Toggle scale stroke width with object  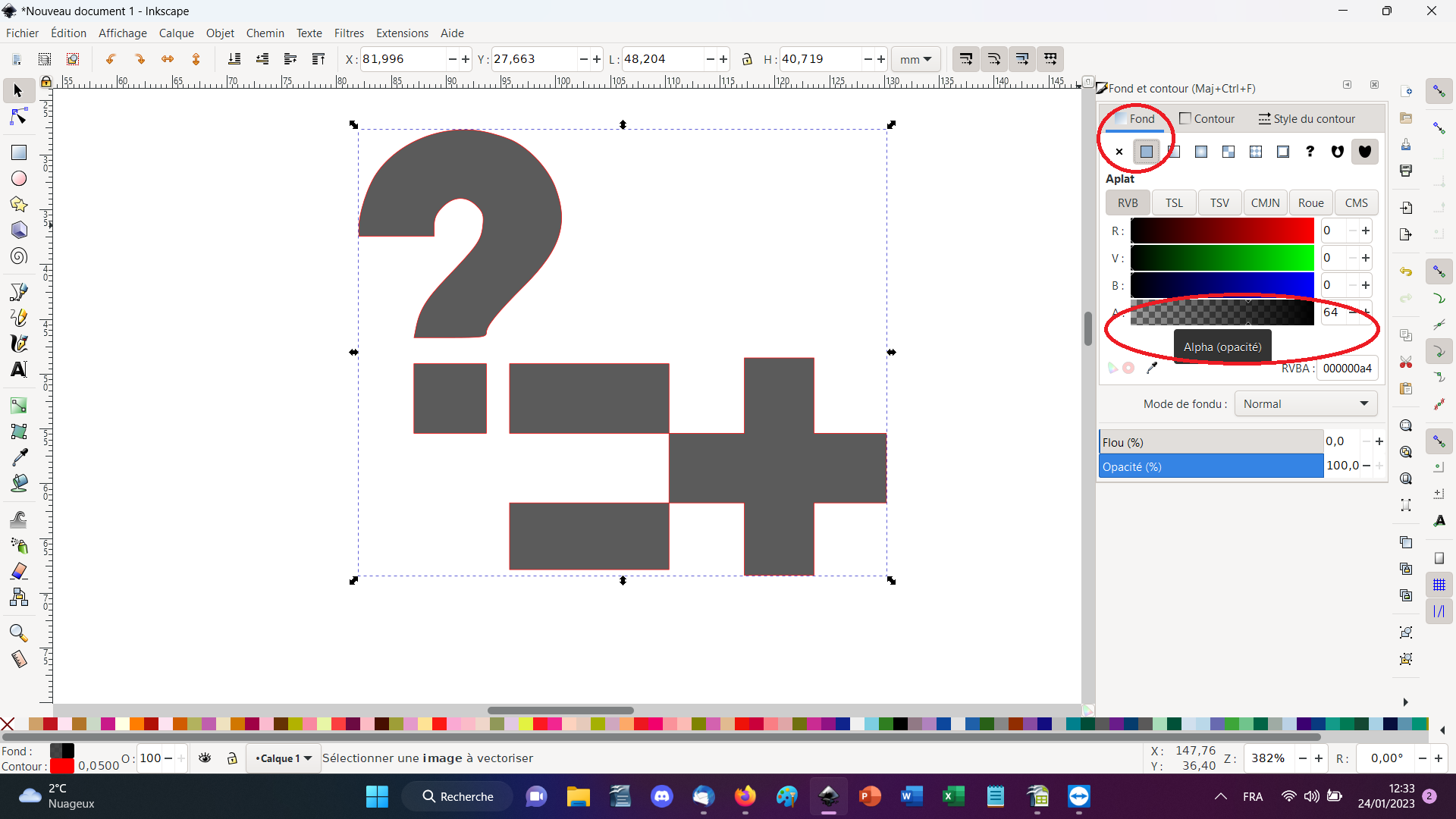(x=965, y=59)
